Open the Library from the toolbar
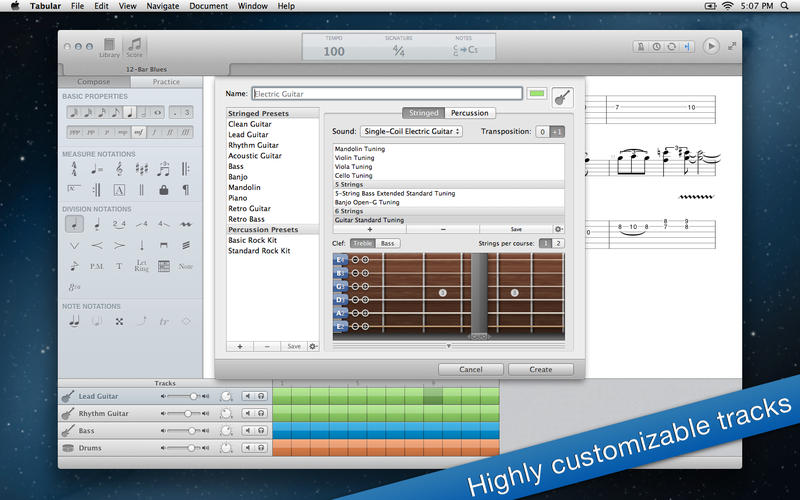The height and width of the screenshot is (500, 800). tap(108, 47)
